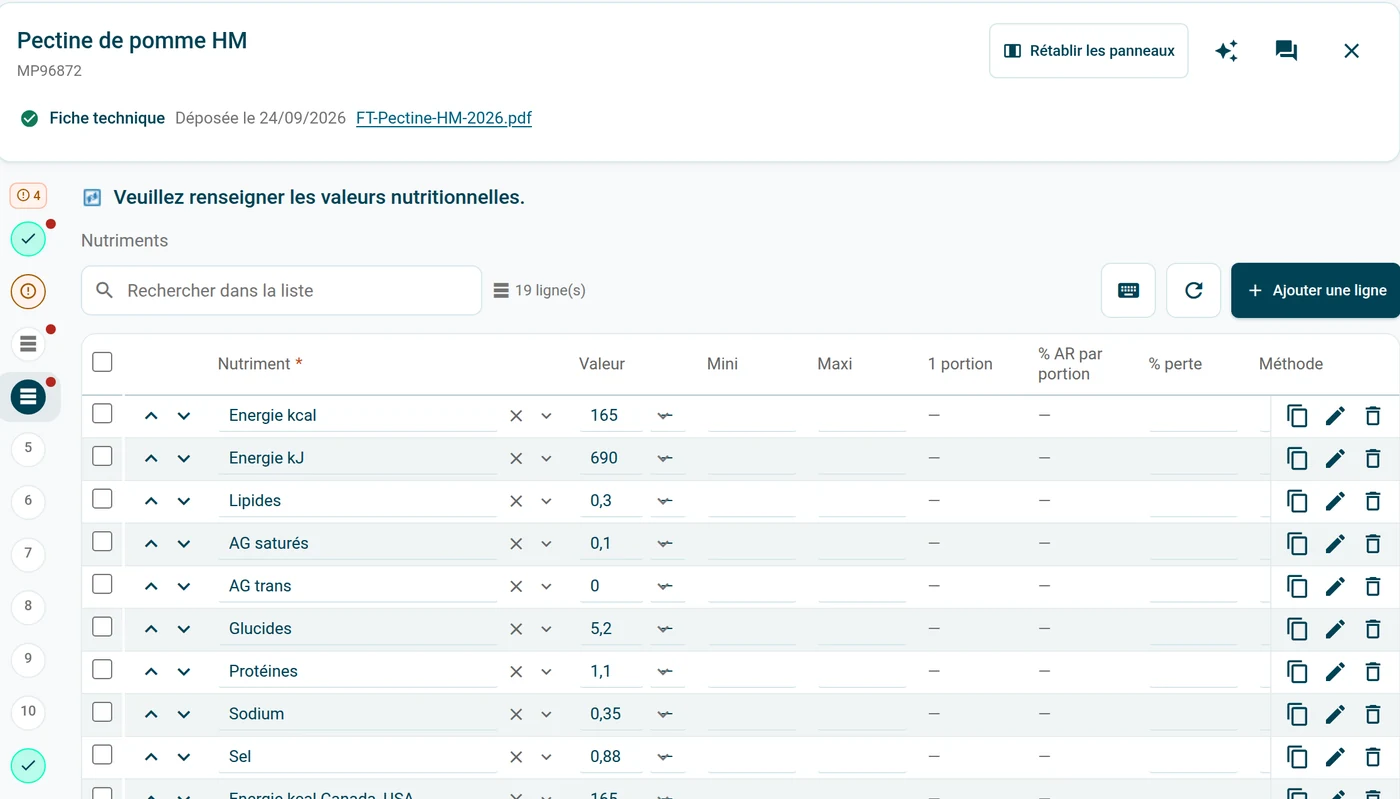Open the keyboard shortcuts button
1400x799 pixels.
[x=1128, y=291]
